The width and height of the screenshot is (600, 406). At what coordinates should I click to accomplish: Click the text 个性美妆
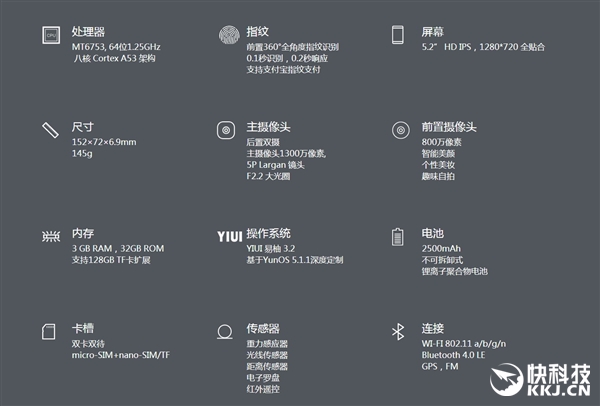point(438,165)
